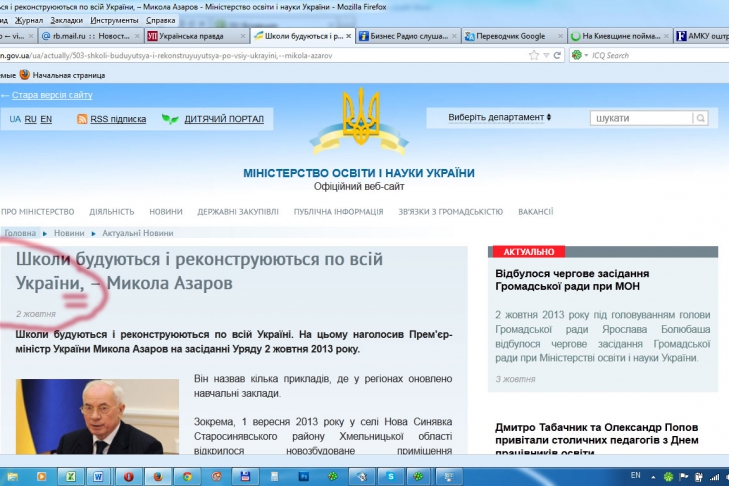Click into the шукати search field
The height and width of the screenshot is (486, 729).
pyautogui.click(x=638, y=118)
